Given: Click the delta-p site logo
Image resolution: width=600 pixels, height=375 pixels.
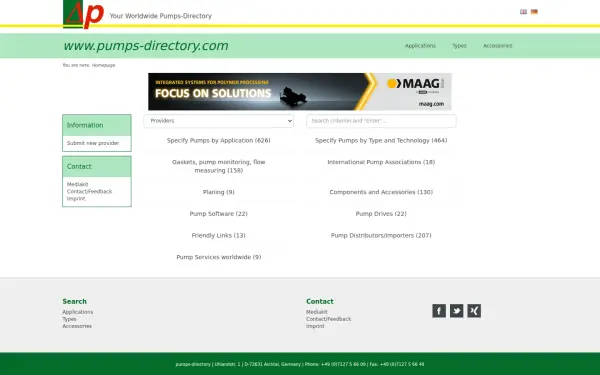Looking at the screenshot, I should click(83, 14).
